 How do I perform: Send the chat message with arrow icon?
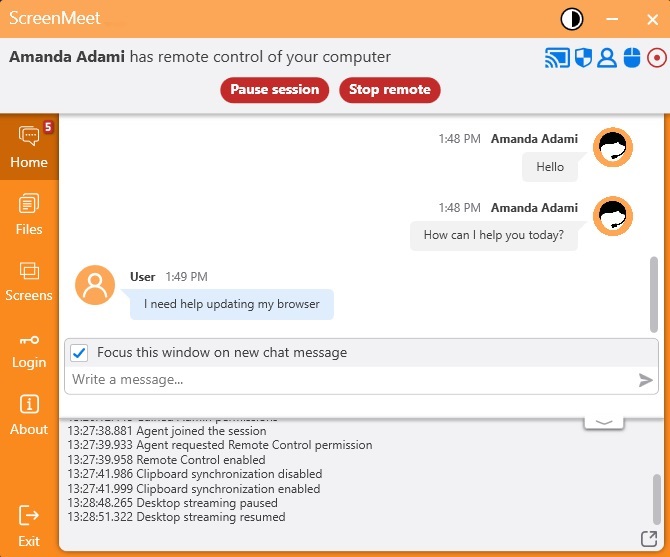click(645, 380)
